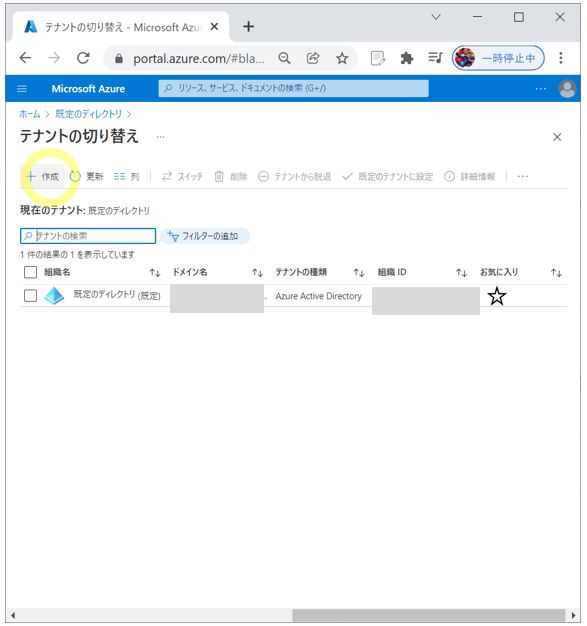Screen dimensions: 587x626
Task: Check the 既定のディレクトリ row checkbox
Action: point(30,296)
